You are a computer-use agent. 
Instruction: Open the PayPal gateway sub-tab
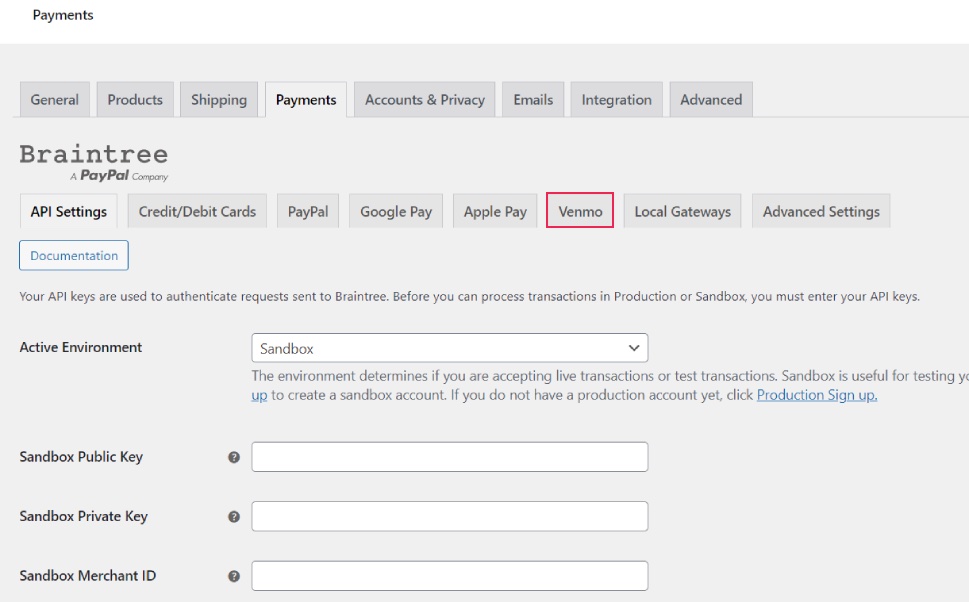click(308, 211)
